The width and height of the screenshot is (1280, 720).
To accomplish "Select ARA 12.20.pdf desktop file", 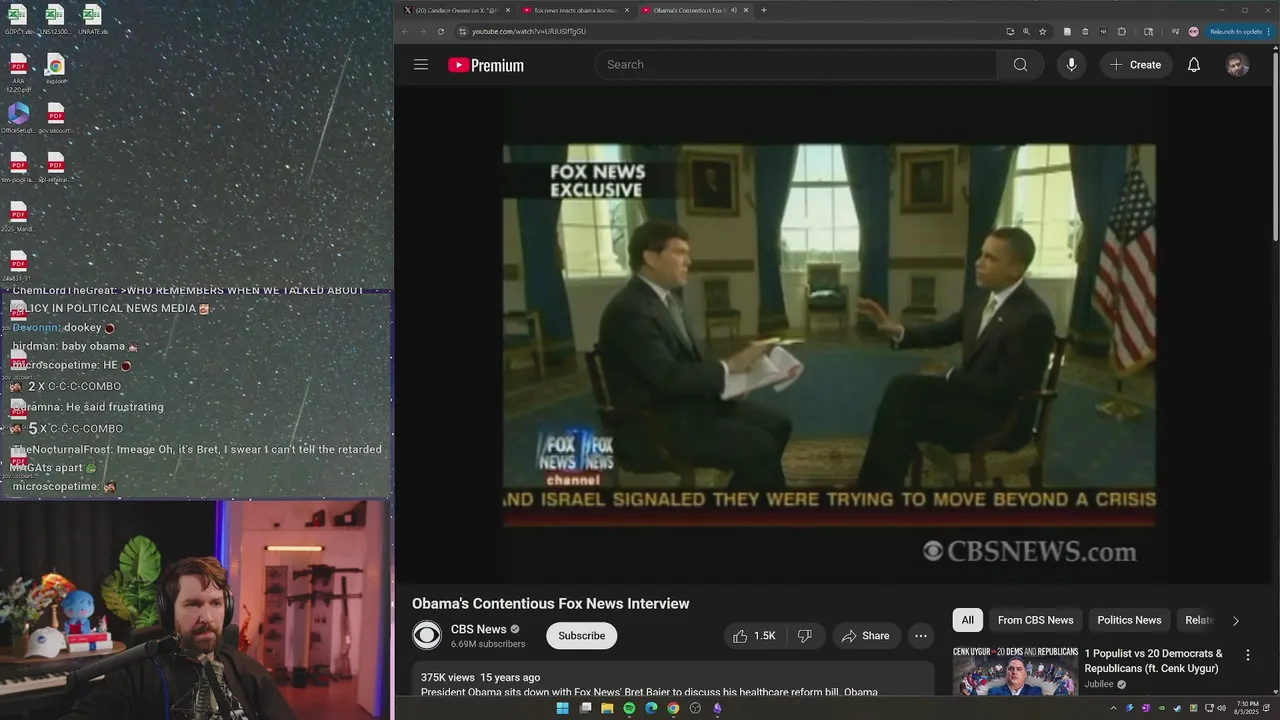I will click(x=18, y=73).
